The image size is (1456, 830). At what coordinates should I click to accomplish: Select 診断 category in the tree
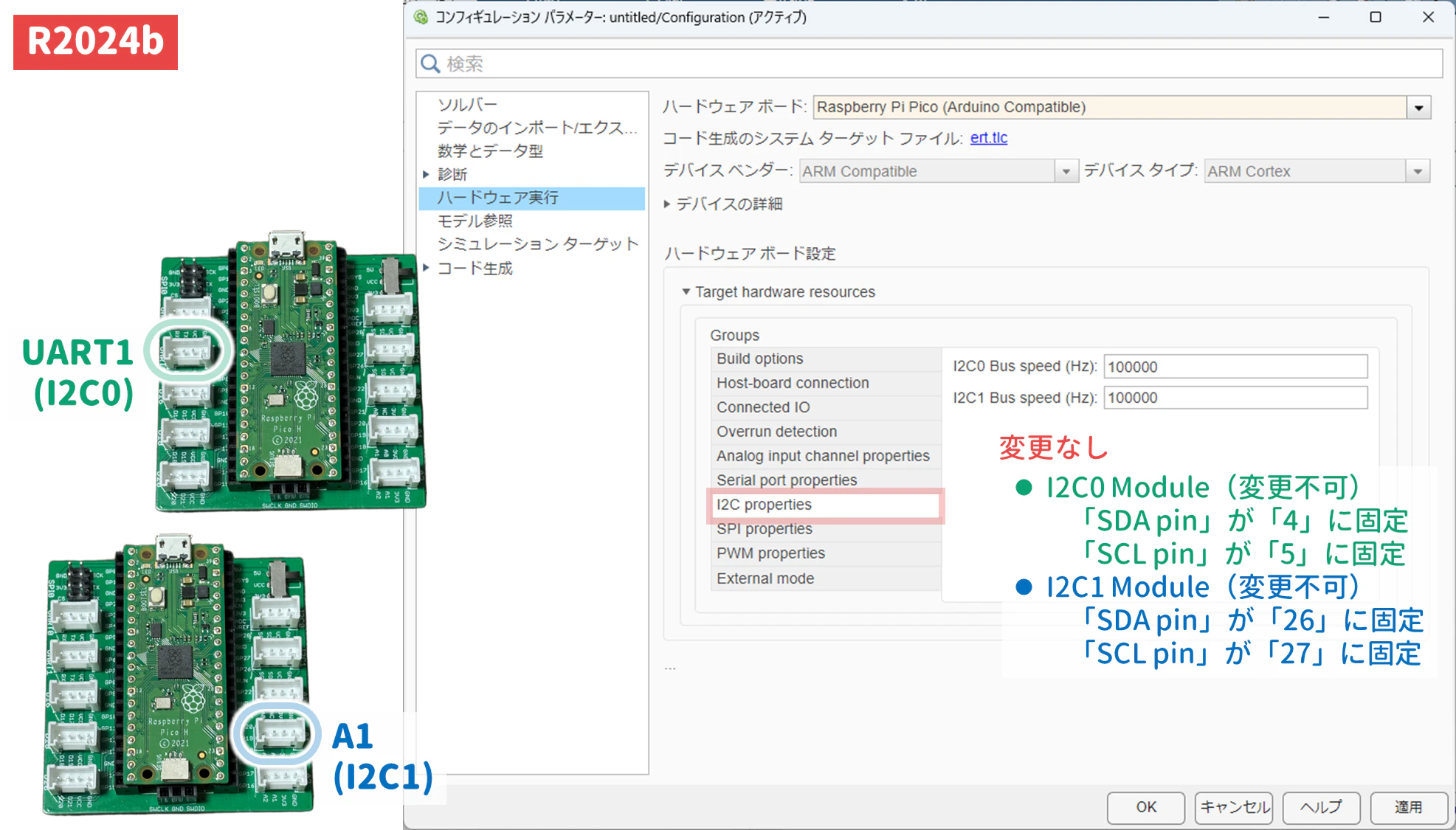[x=452, y=174]
